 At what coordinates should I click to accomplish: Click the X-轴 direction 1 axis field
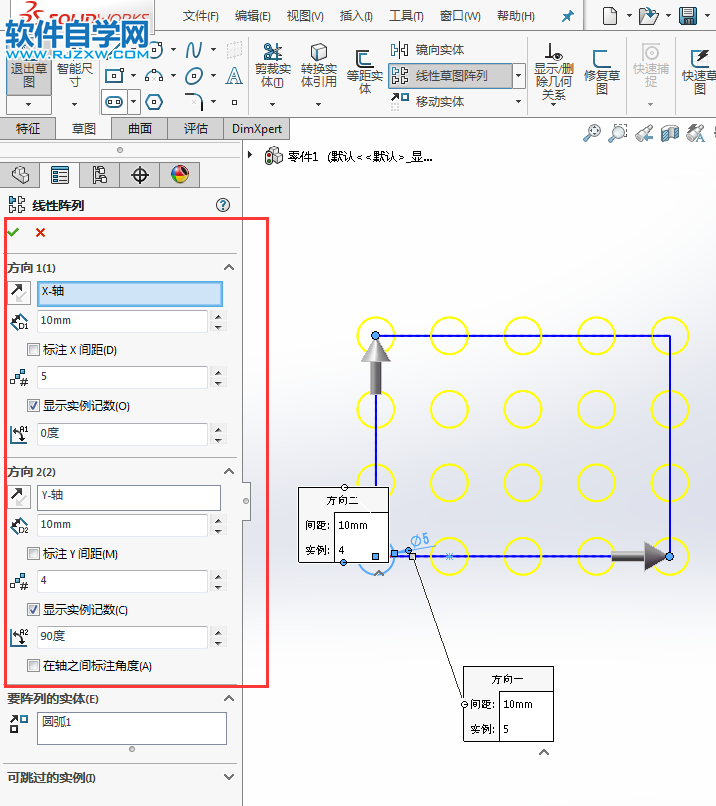(130, 294)
